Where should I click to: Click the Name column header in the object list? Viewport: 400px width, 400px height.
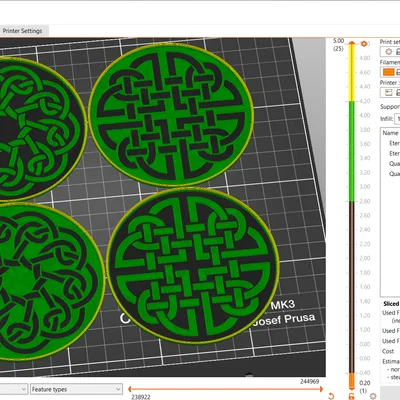(390, 133)
